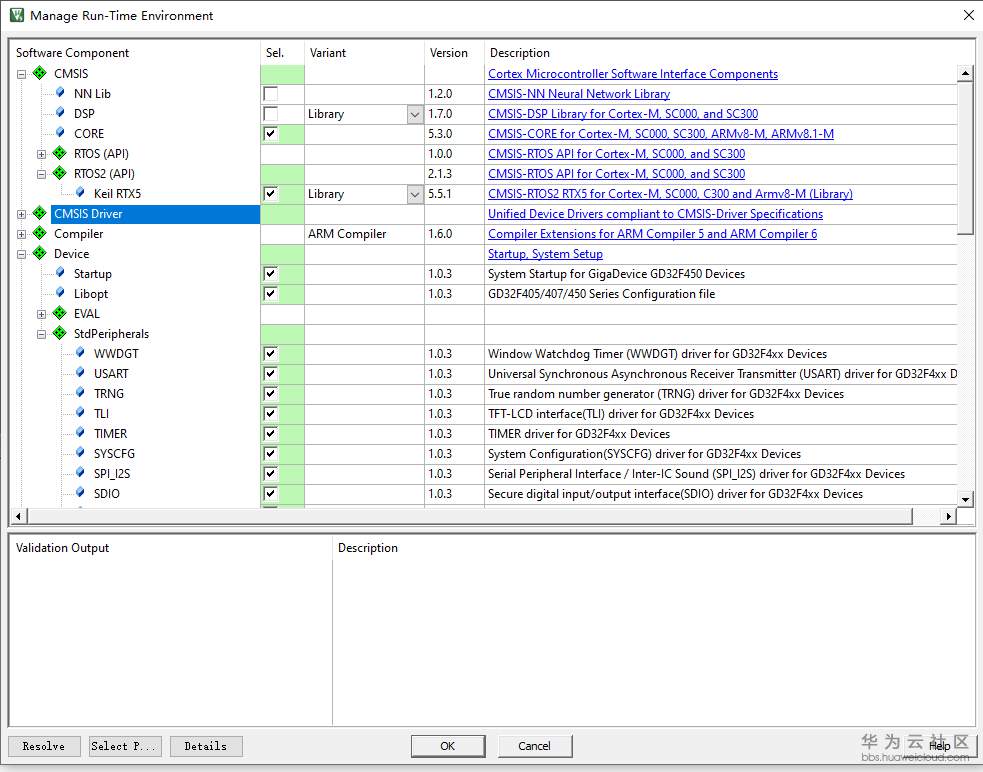Click the blue icon beside Libopt

tap(60, 293)
